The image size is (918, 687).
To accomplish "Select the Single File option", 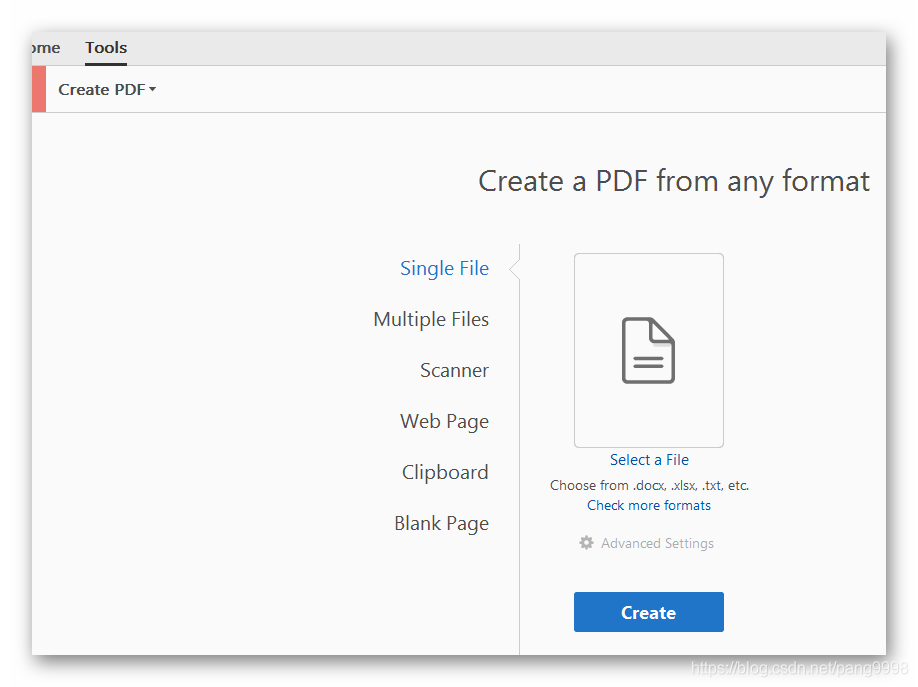I will point(444,268).
